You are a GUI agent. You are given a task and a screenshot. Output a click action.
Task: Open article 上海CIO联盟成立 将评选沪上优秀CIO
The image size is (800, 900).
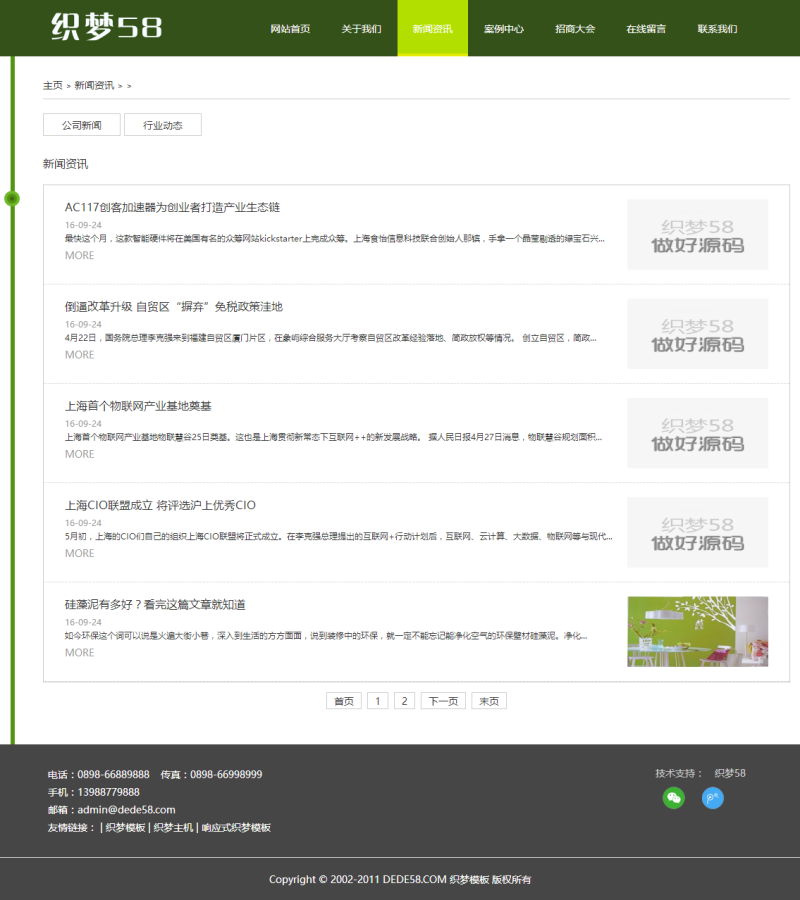(x=160, y=505)
